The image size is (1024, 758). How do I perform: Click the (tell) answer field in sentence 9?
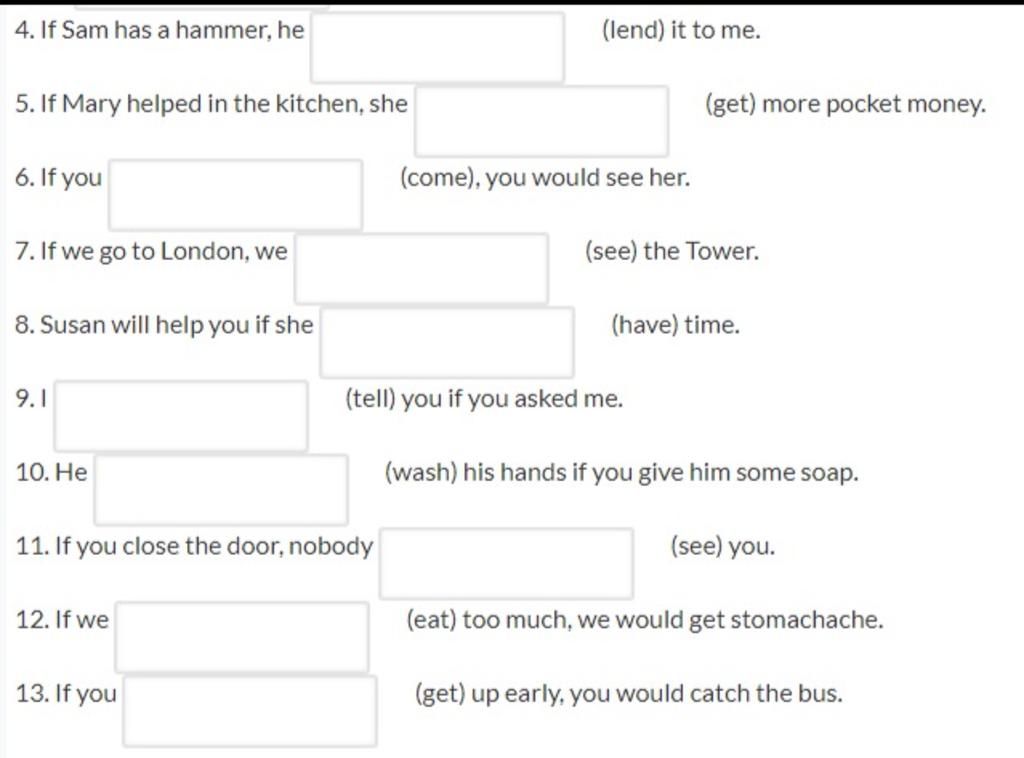click(181, 417)
